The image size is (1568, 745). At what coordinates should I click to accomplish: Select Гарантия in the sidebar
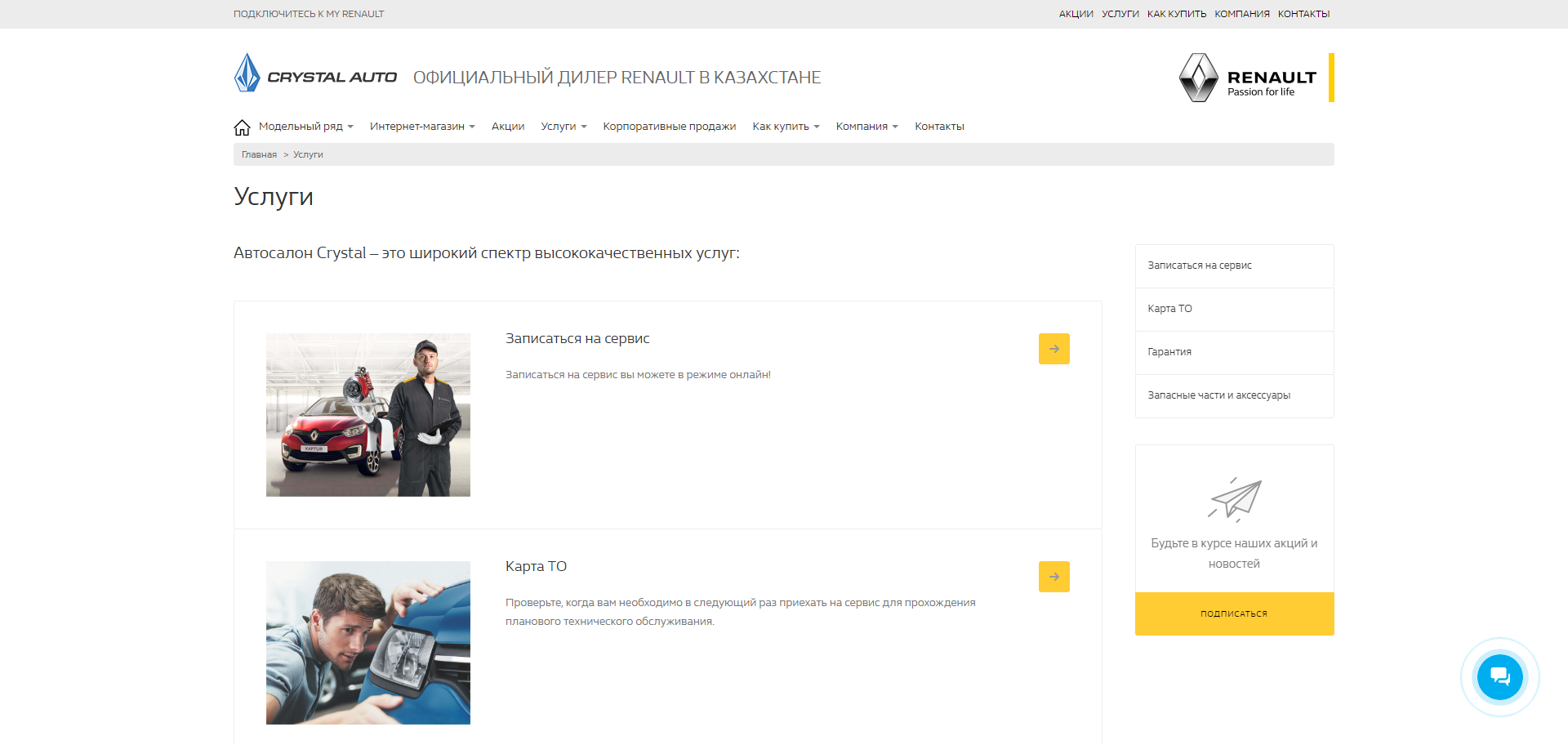[1234, 353]
